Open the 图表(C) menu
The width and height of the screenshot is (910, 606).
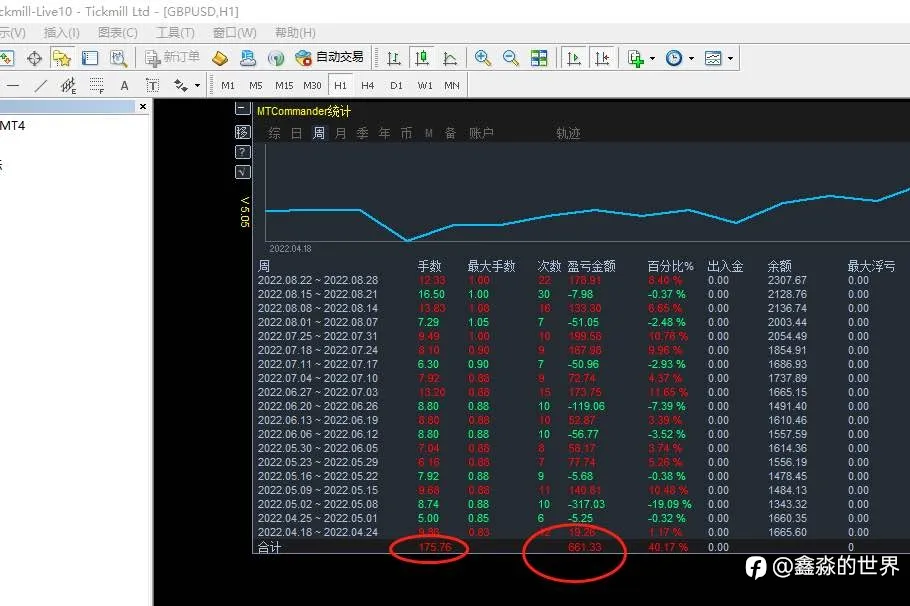click(118, 33)
